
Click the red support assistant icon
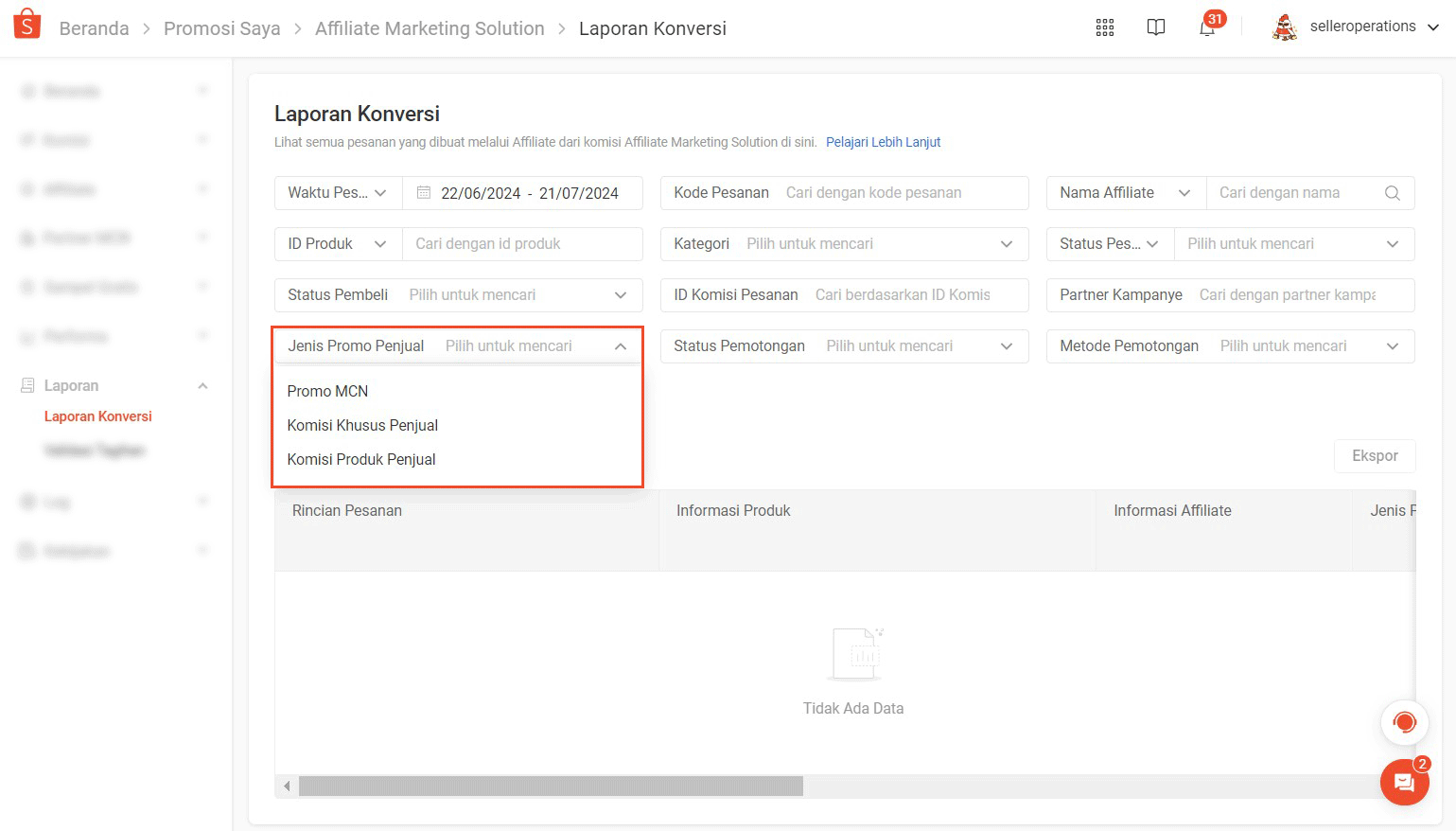click(x=1404, y=723)
